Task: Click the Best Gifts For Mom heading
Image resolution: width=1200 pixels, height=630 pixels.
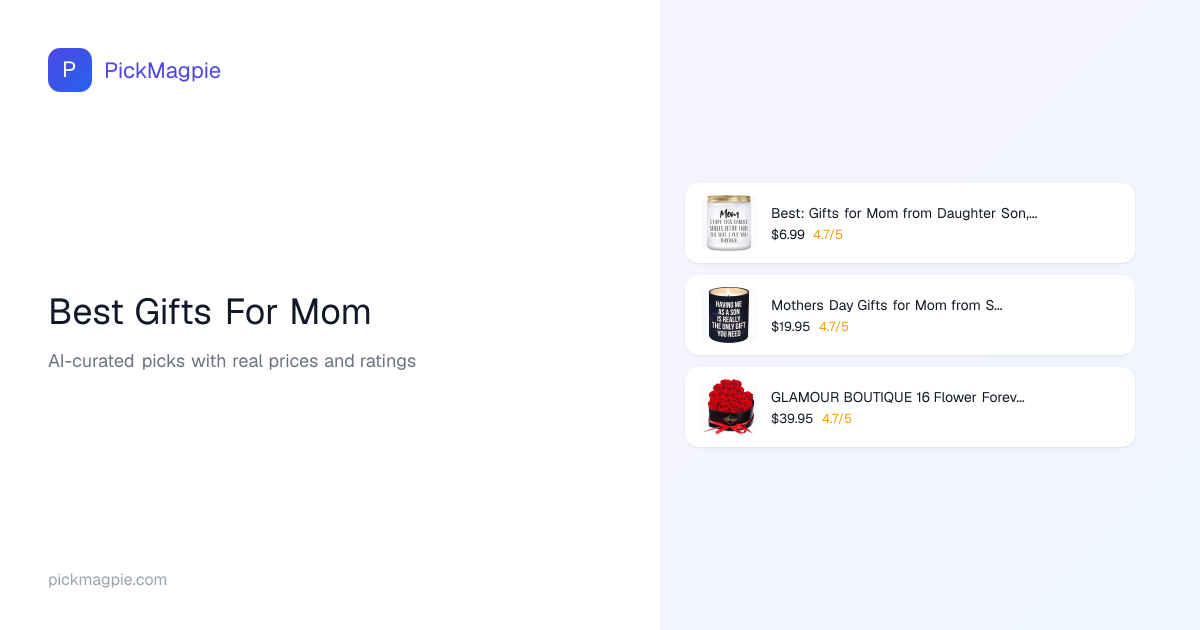Action: (x=210, y=312)
